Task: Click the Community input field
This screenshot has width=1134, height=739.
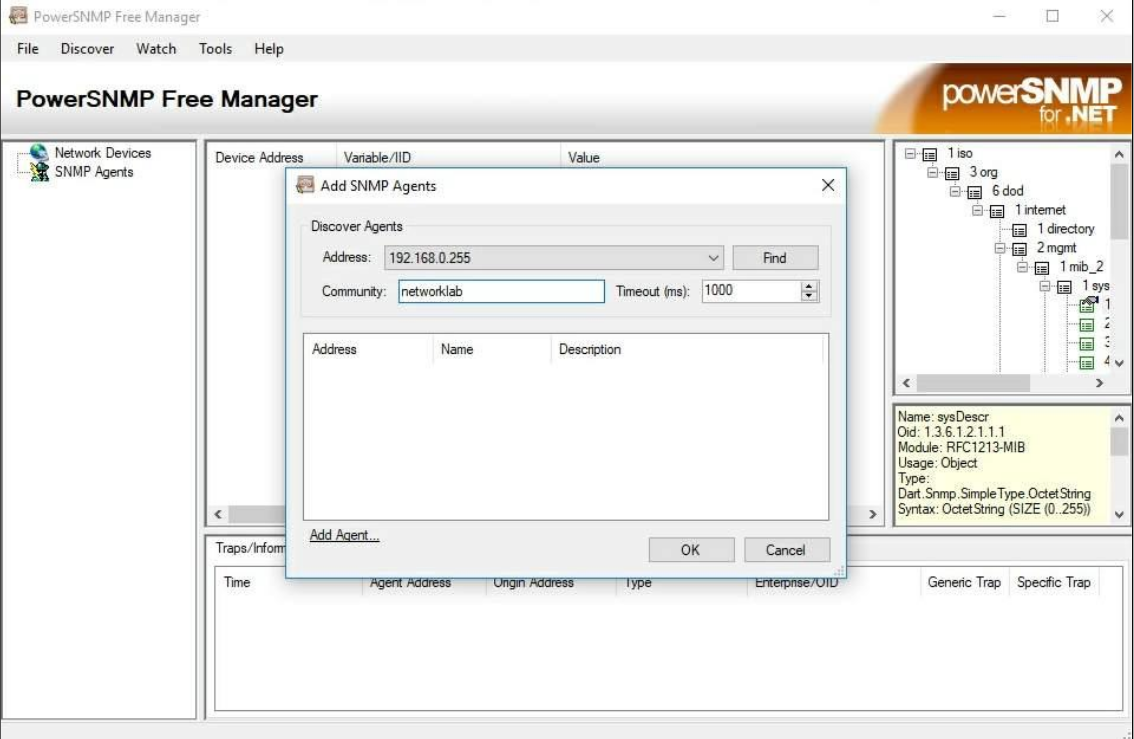Action: click(501, 291)
